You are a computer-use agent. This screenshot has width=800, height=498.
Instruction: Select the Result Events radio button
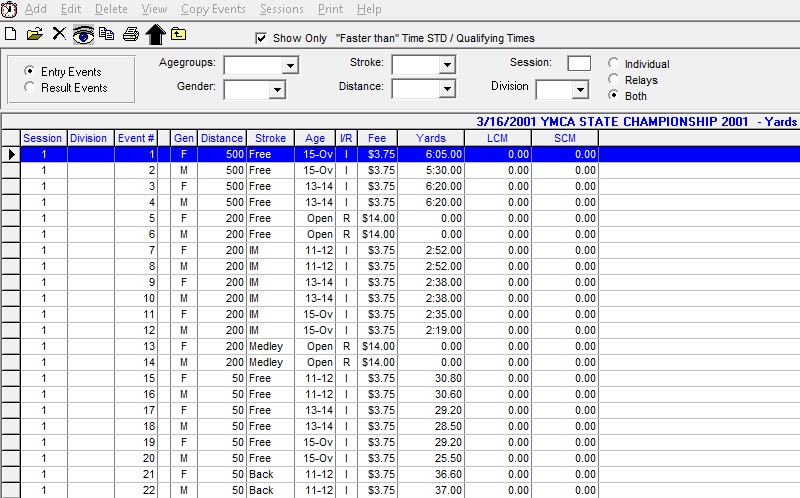30,88
